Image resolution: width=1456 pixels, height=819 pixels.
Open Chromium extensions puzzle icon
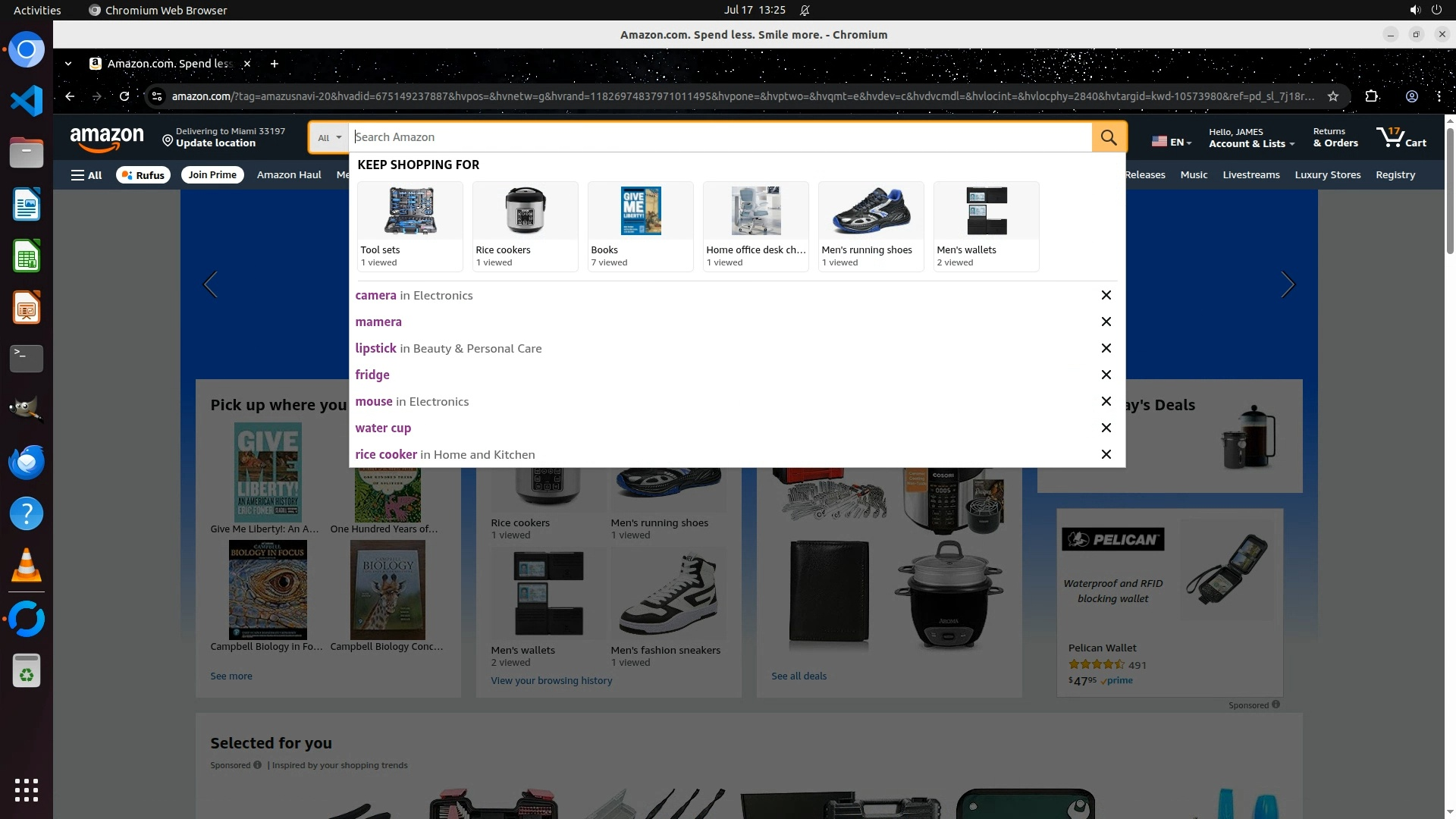click(1371, 96)
